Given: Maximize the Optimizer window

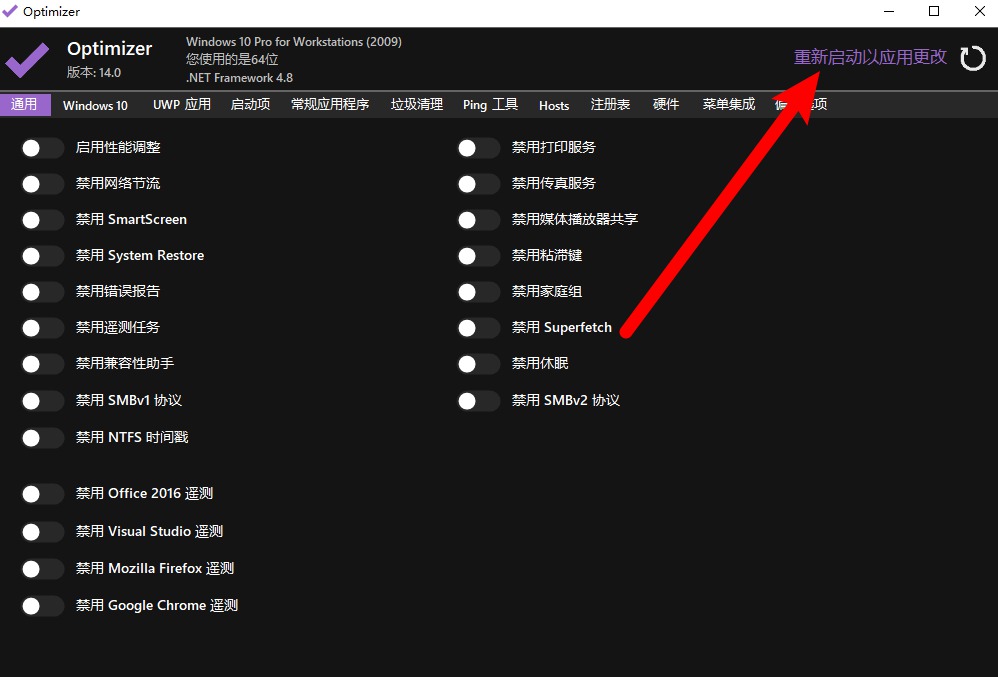Looking at the screenshot, I should pos(934,11).
